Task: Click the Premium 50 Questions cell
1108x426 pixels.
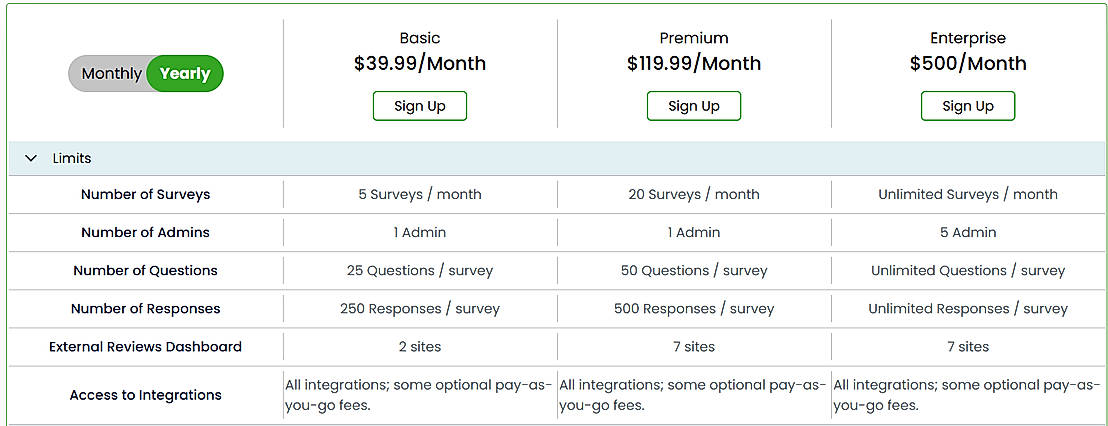Action: point(694,270)
